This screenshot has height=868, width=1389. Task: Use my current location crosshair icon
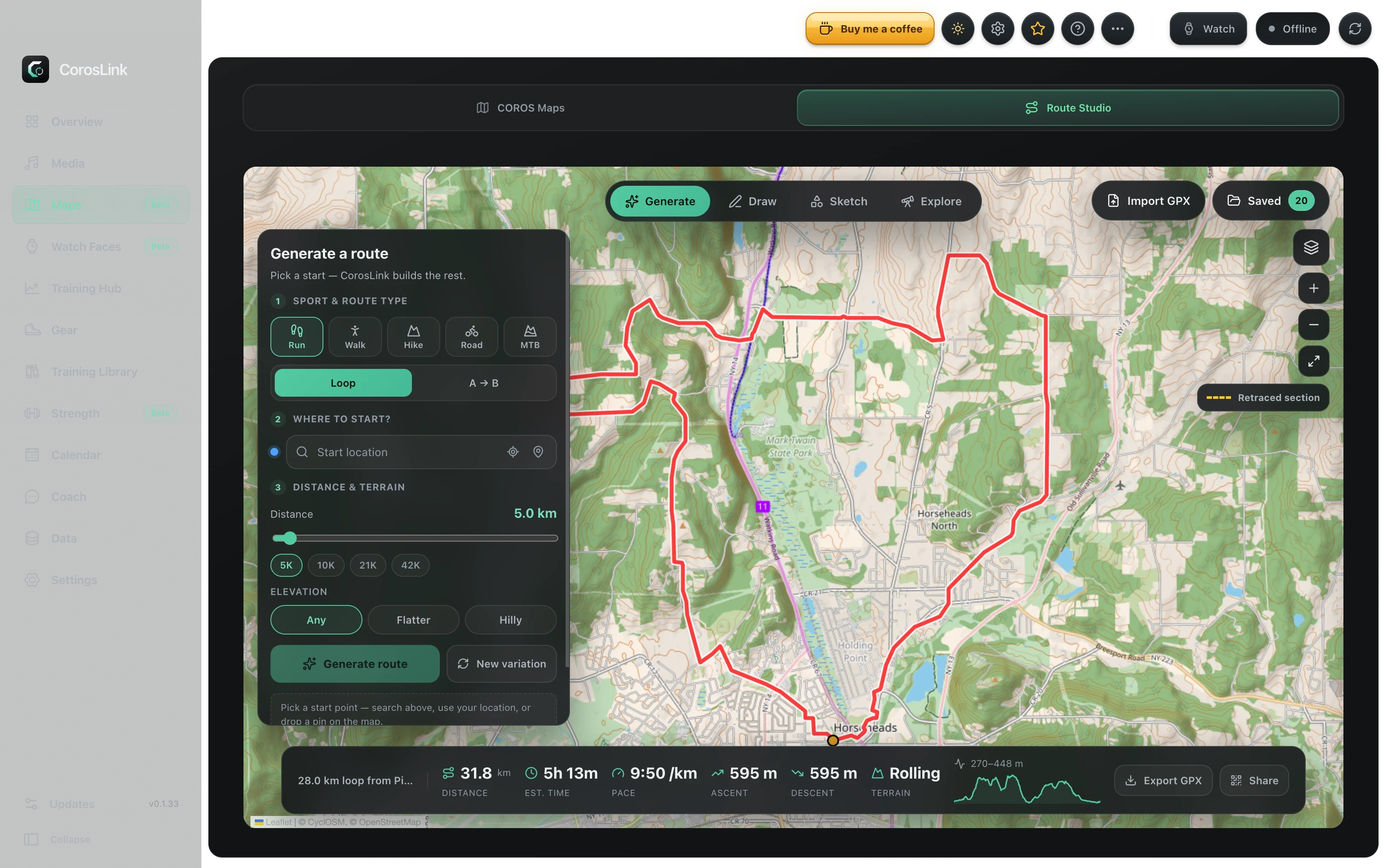[513, 452]
